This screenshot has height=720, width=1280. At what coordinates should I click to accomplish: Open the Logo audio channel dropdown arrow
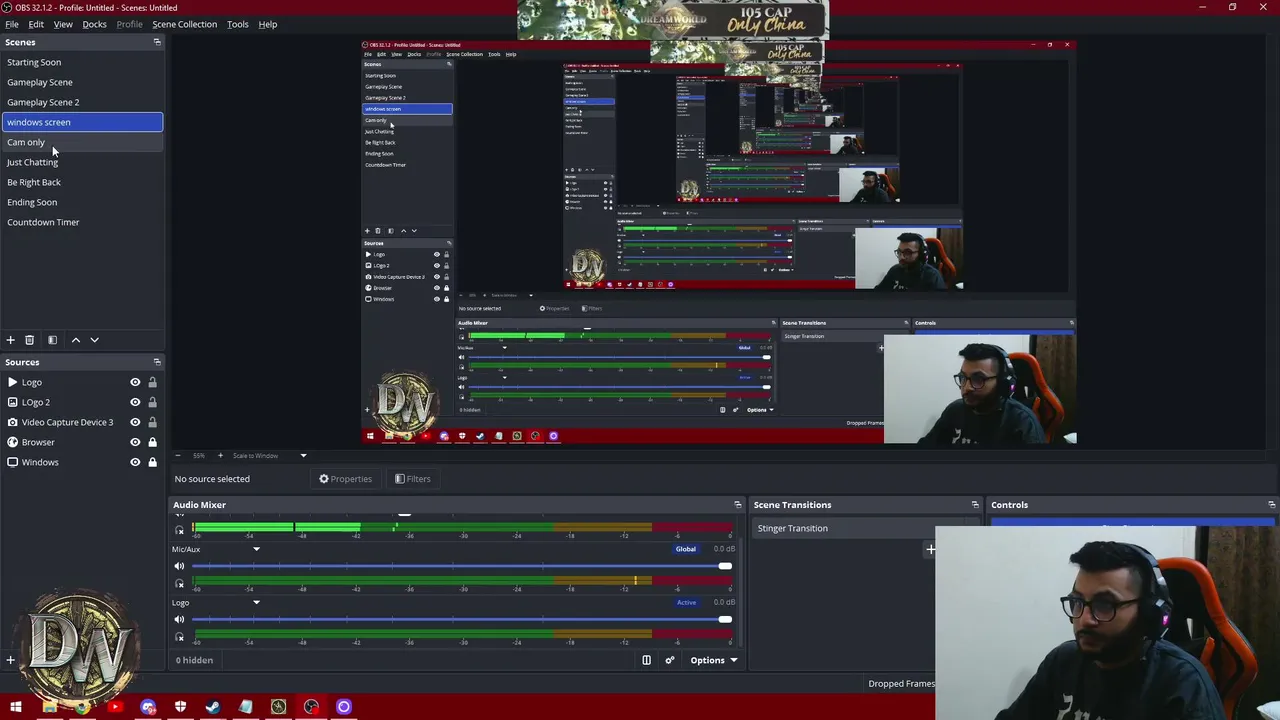pos(256,602)
